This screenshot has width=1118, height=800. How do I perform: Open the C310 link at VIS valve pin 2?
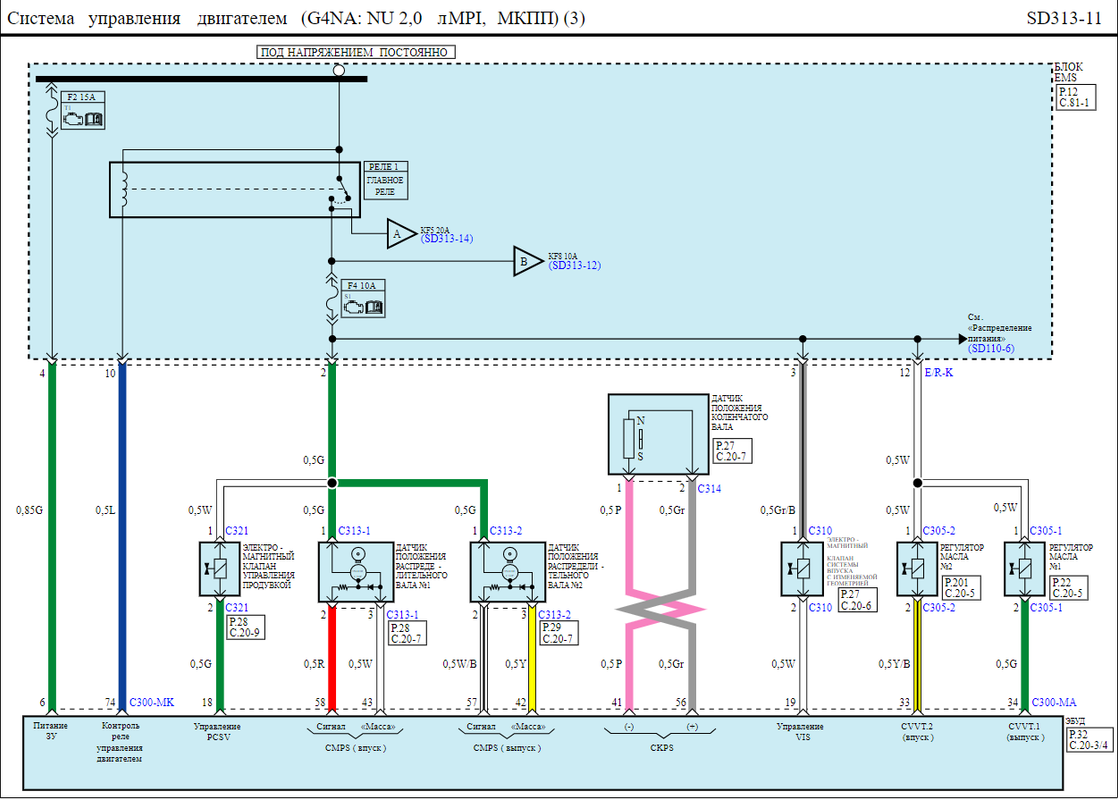(x=820, y=607)
